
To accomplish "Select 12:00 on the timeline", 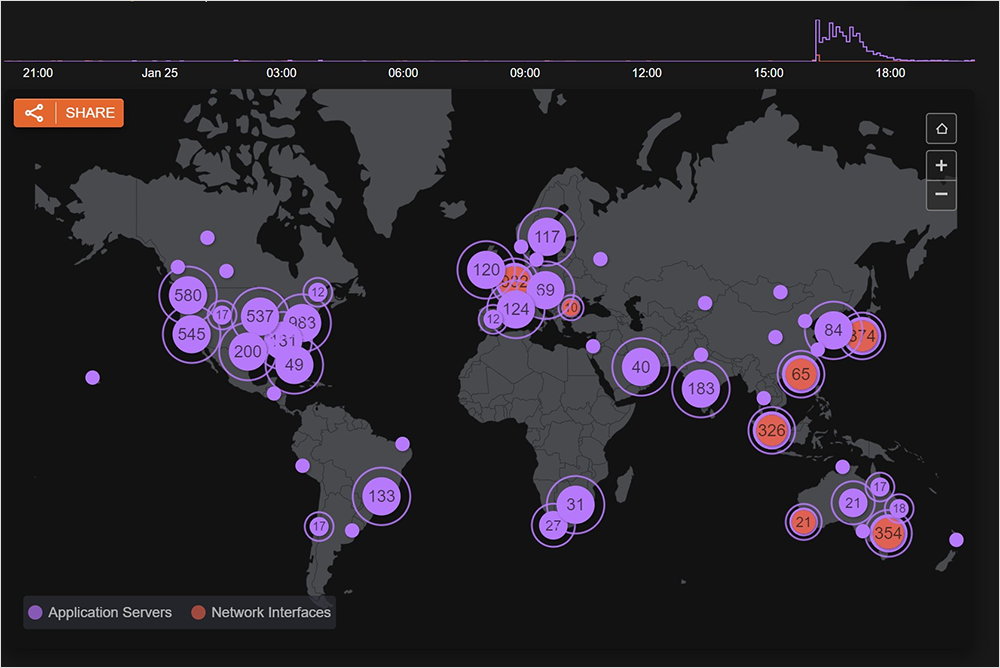I will point(647,73).
